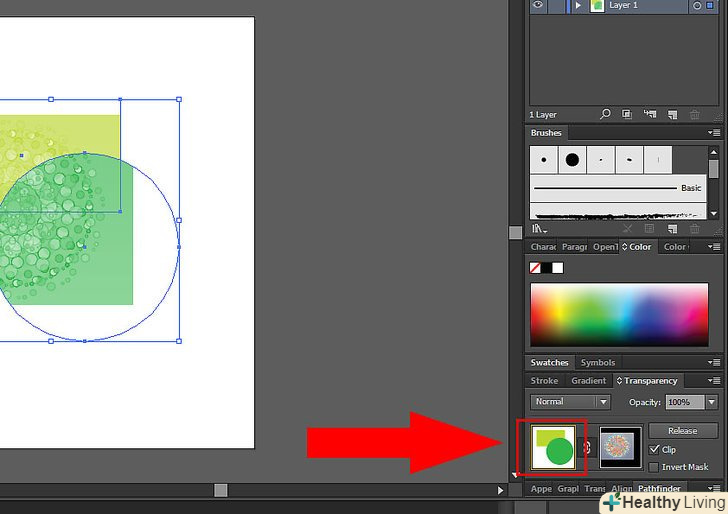728x514 pixels.
Task: Expand Layer 1 with the disclosure triangle
Action: tap(577, 5)
